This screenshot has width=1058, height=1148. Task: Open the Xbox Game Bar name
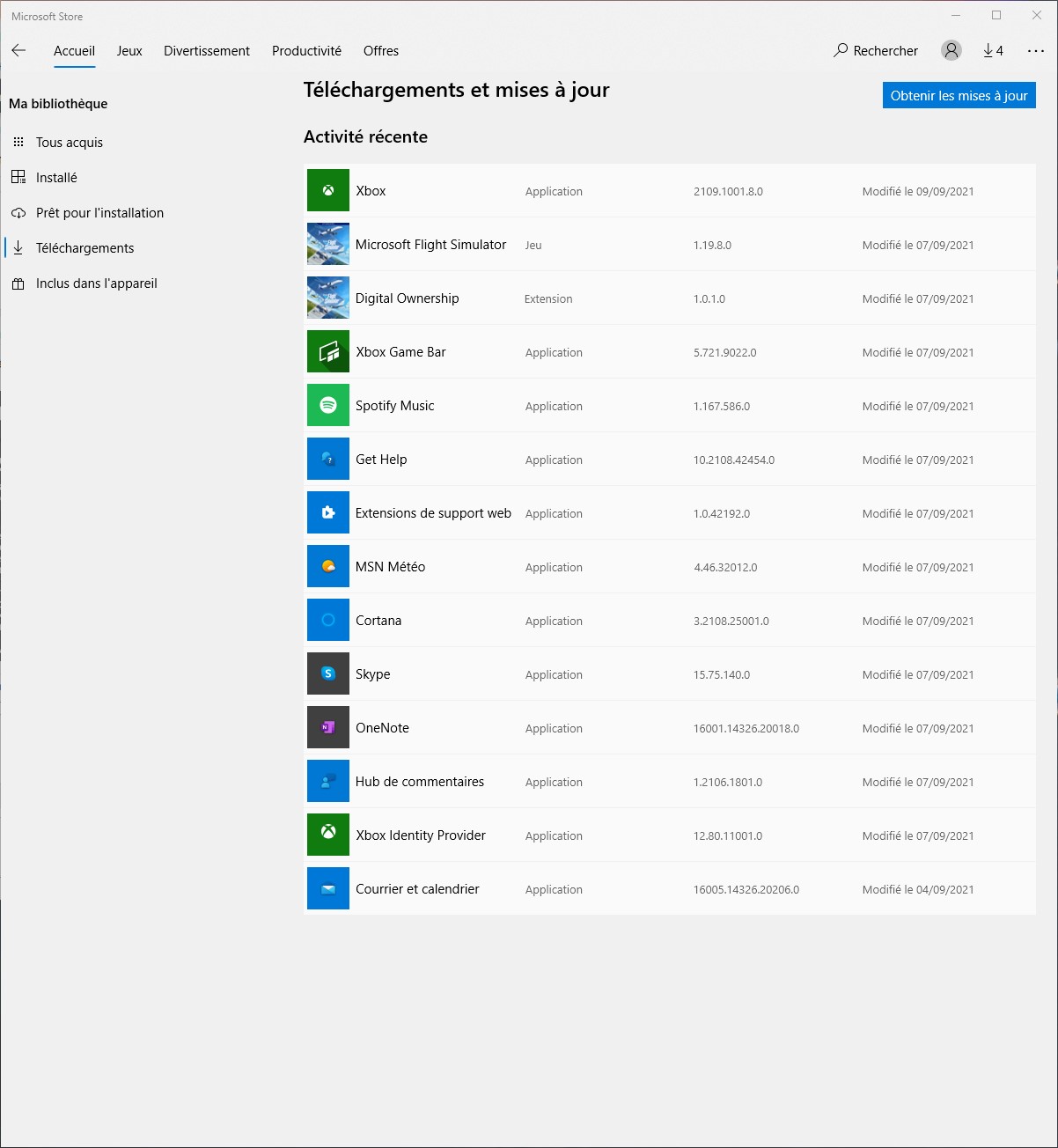(x=400, y=352)
